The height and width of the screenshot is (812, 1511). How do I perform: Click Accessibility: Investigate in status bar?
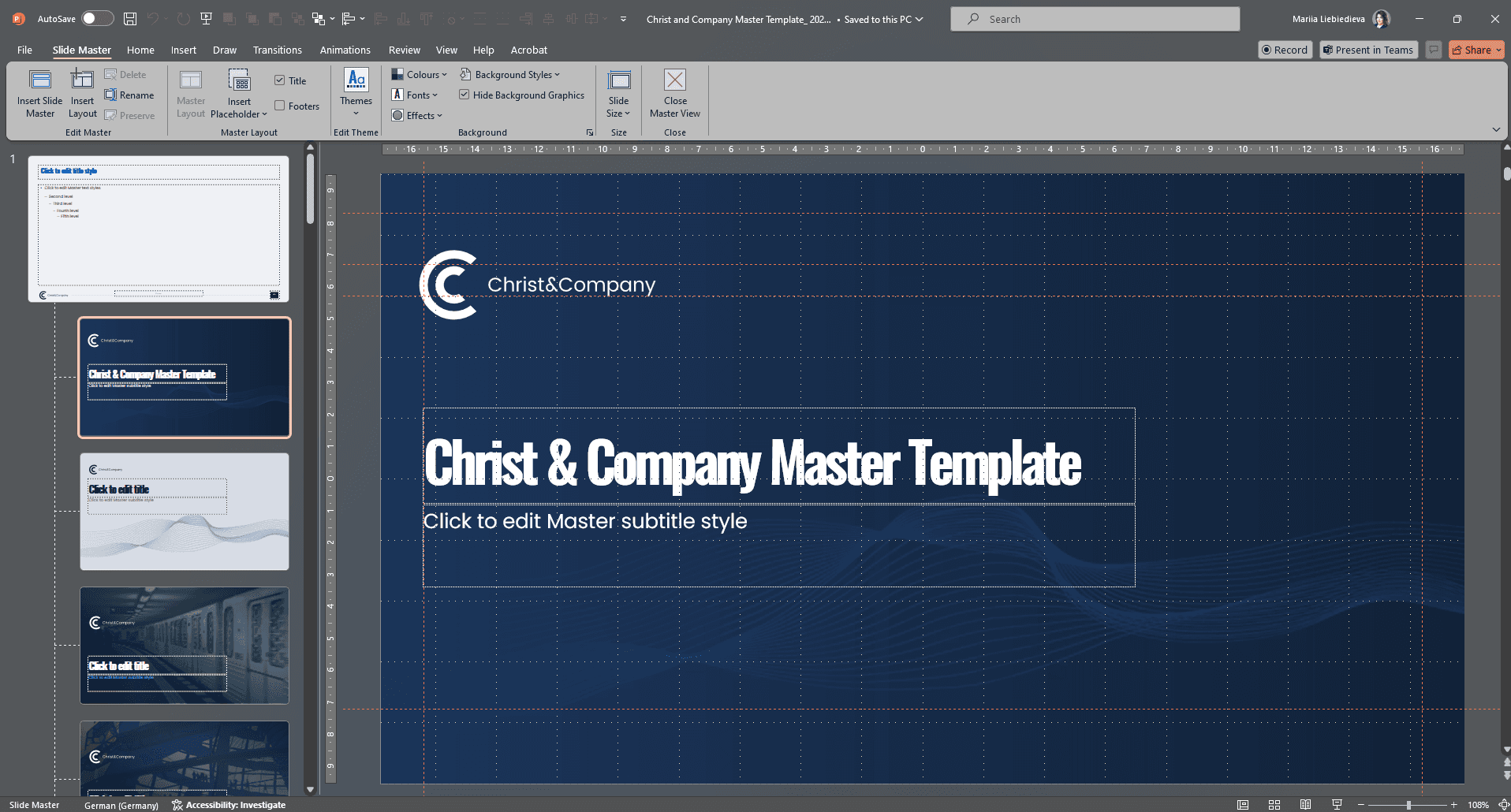pyautogui.click(x=229, y=805)
